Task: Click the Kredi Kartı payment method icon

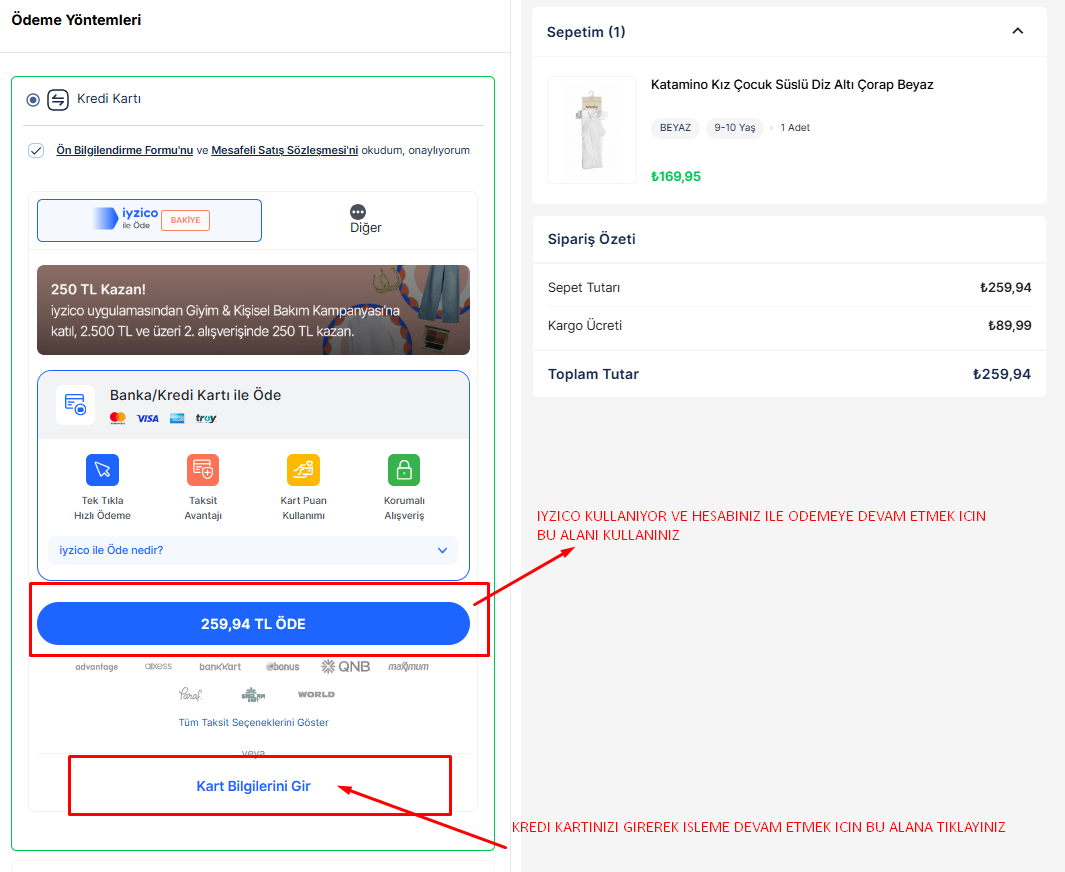Action: click(58, 99)
